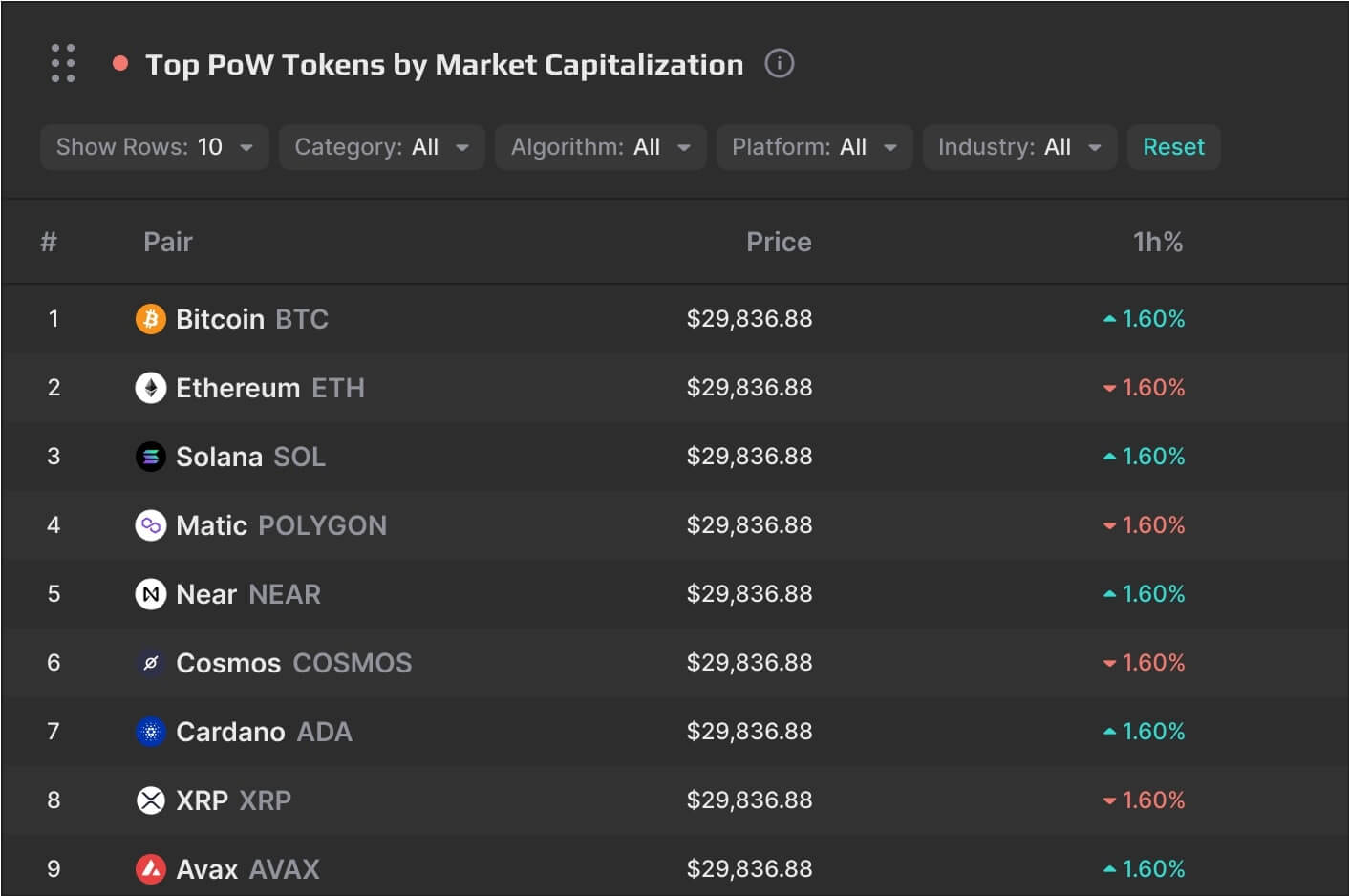Click the Matic Polygon logo icon

(150, 525)
